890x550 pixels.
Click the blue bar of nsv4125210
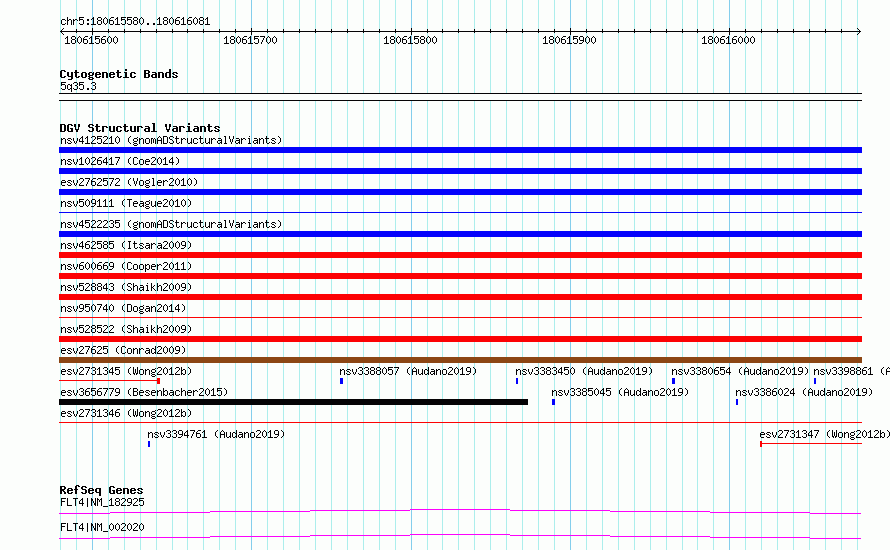460,150
